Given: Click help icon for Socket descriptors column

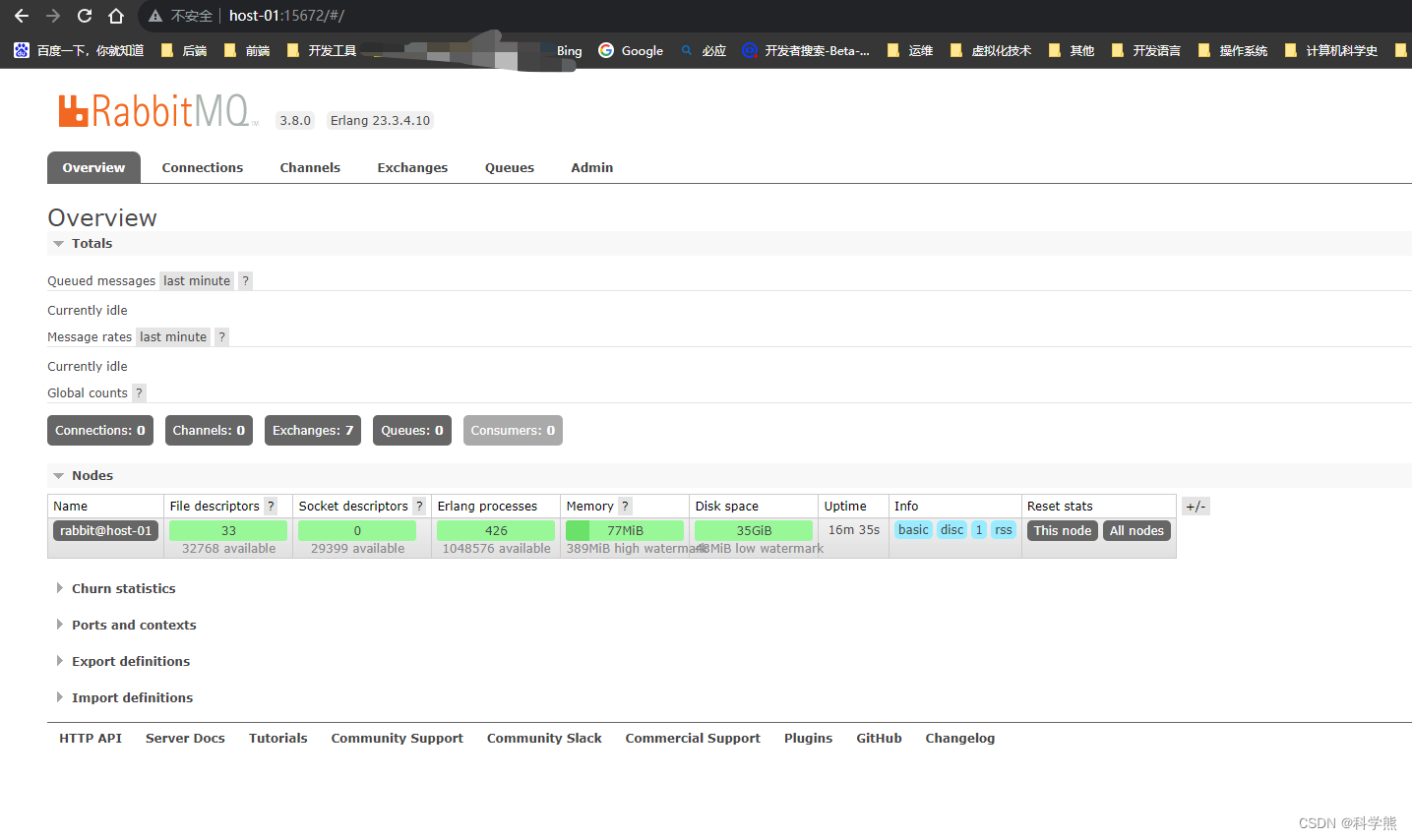Looking at the screenshot, I should 419,507.
